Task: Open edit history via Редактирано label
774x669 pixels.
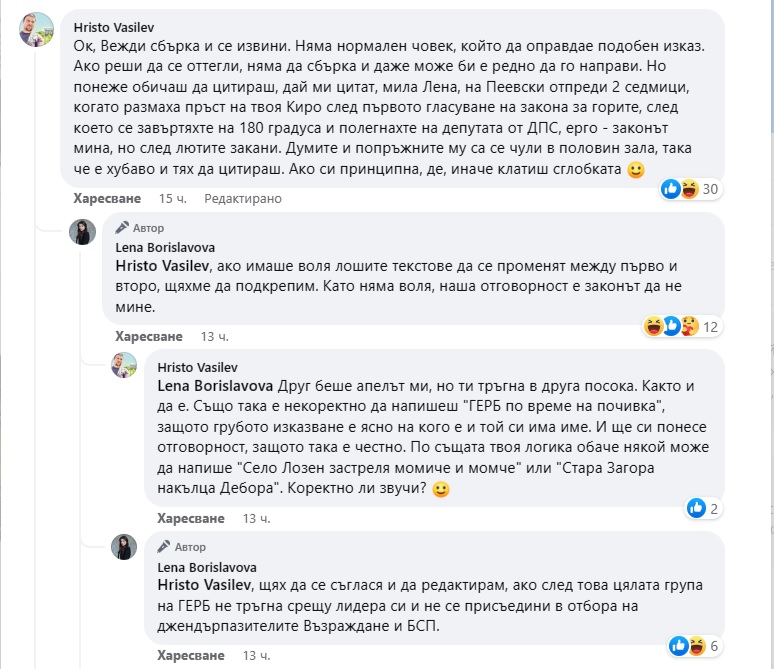Action: 243,199
